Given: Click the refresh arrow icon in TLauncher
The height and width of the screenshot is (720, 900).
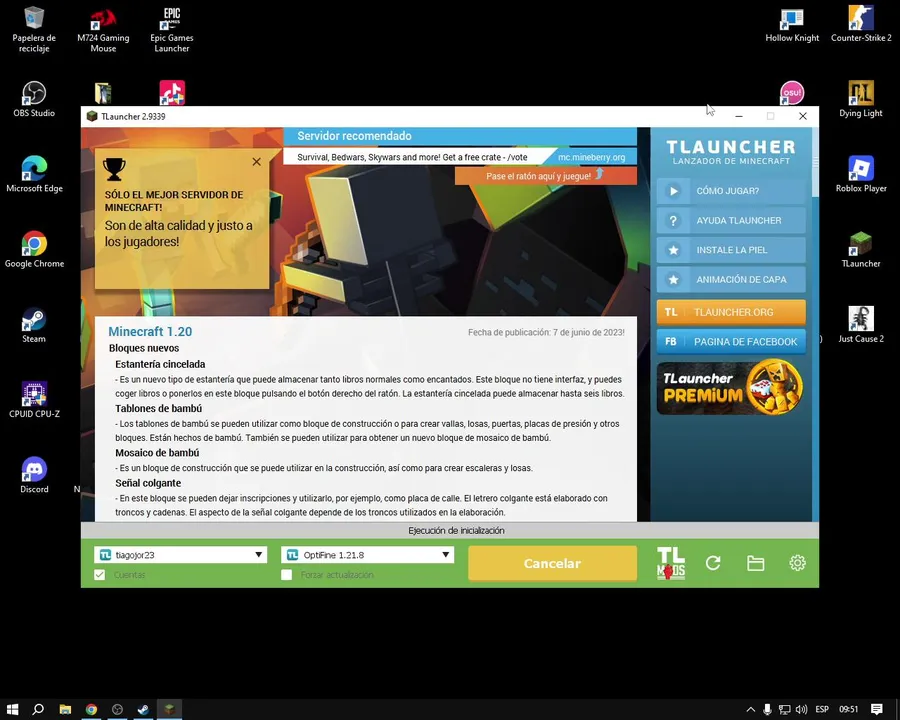Looking at the screenshot, I should pos(713,563).
